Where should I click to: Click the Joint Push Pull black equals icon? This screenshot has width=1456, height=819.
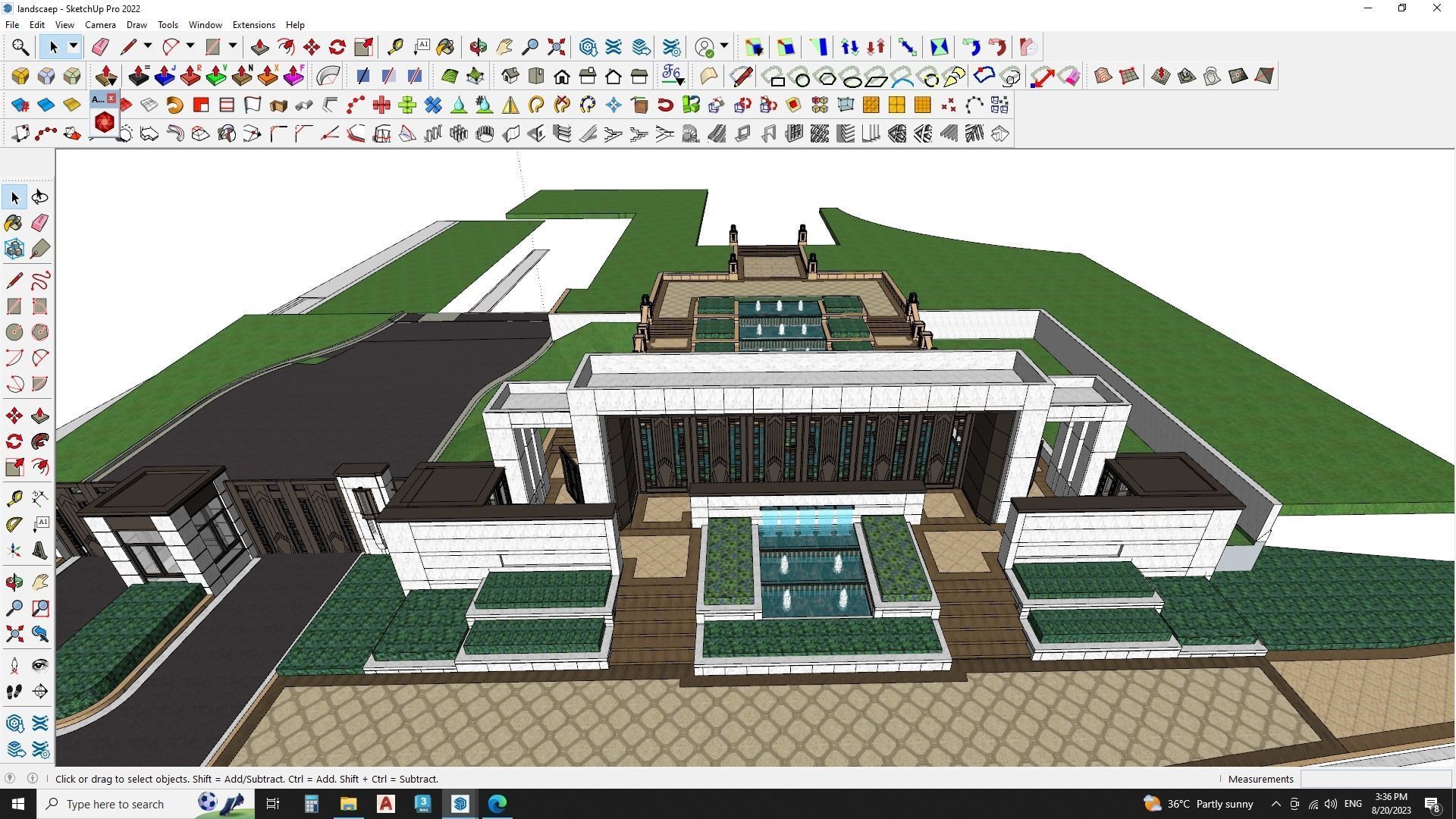click(139, 76)
